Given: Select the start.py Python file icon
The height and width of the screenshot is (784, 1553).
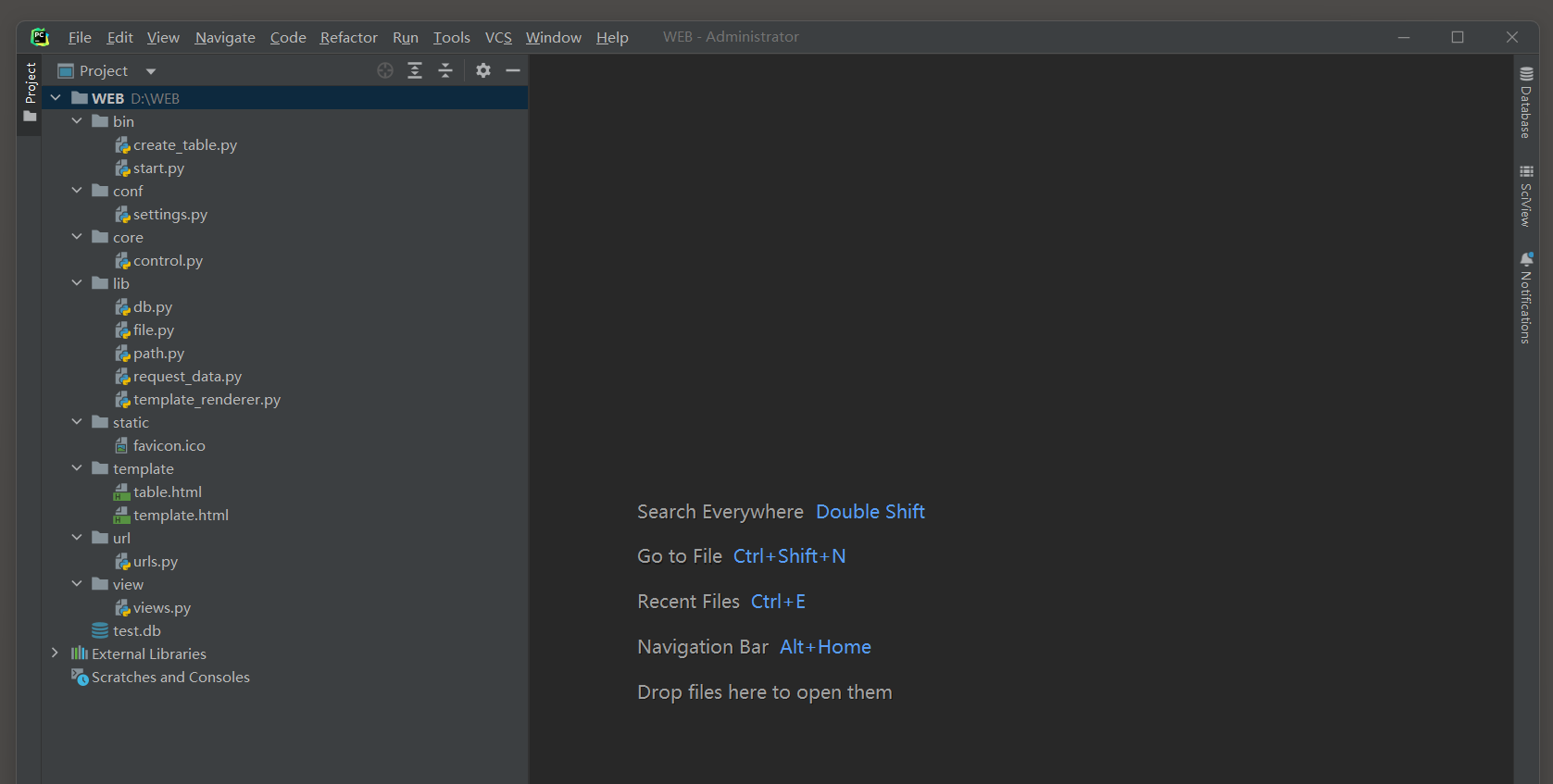Looking at the screenshot, I should click(122, 168).
